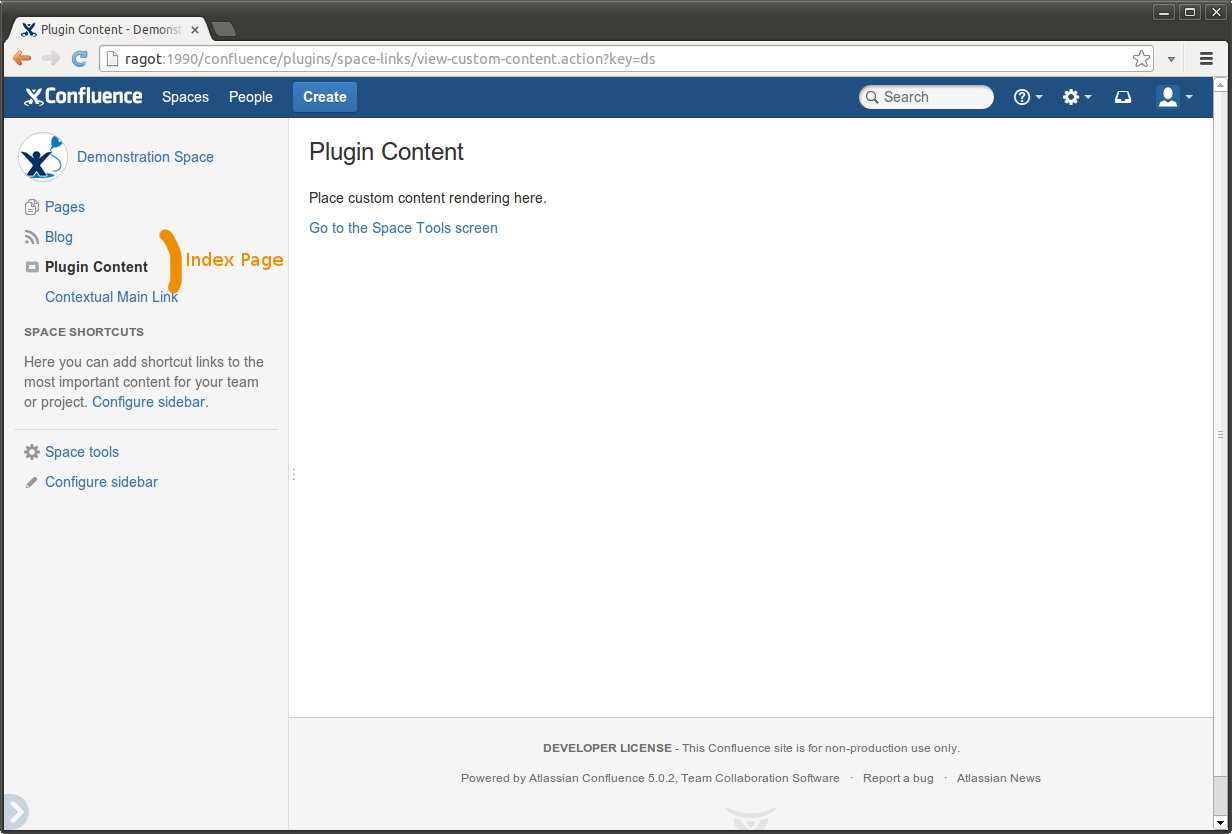1232x834 pixels.
Task: Reload the page with browser refresh
Action: 79,59
